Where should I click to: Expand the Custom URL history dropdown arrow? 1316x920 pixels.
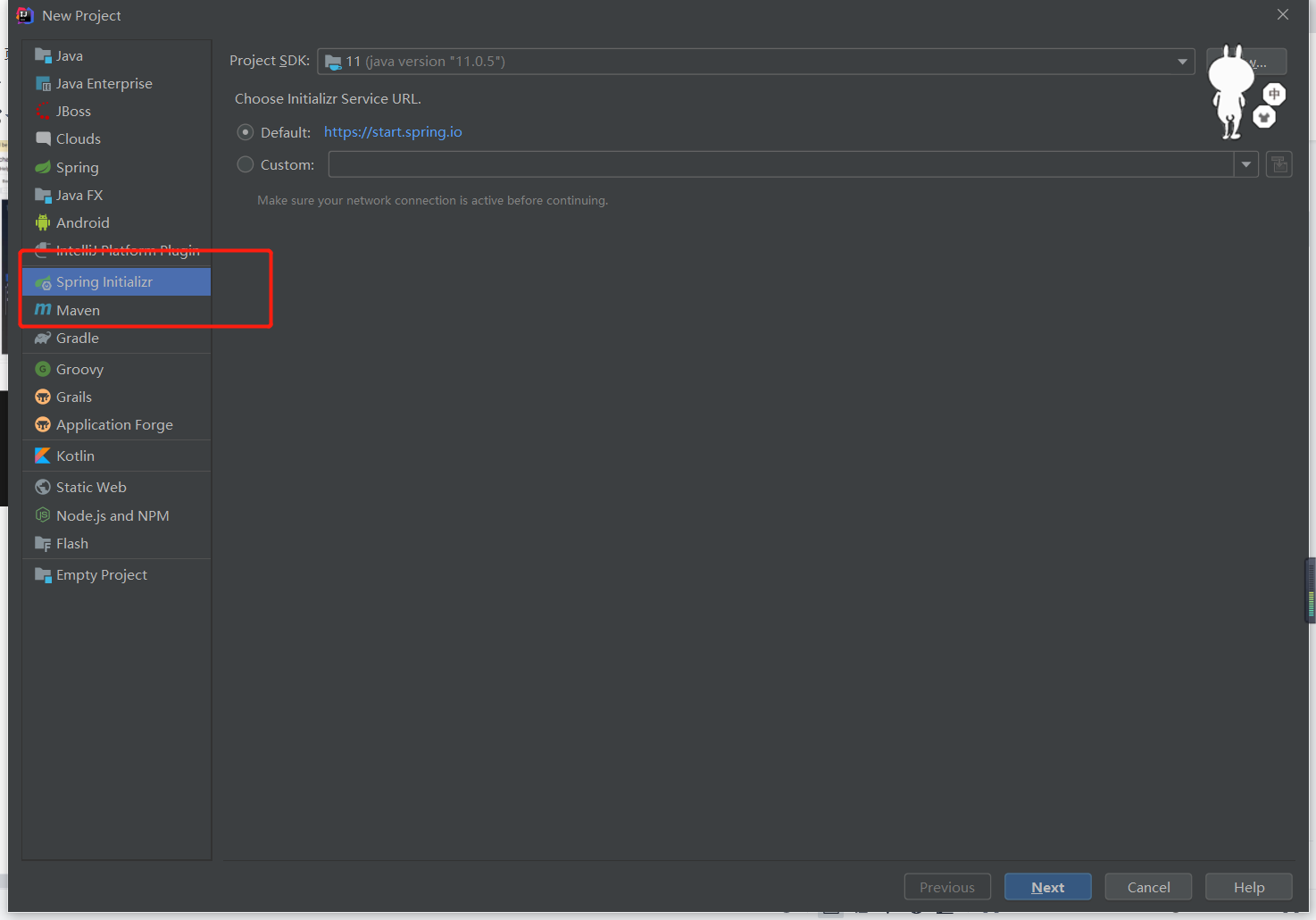[x=1246, y=164]
